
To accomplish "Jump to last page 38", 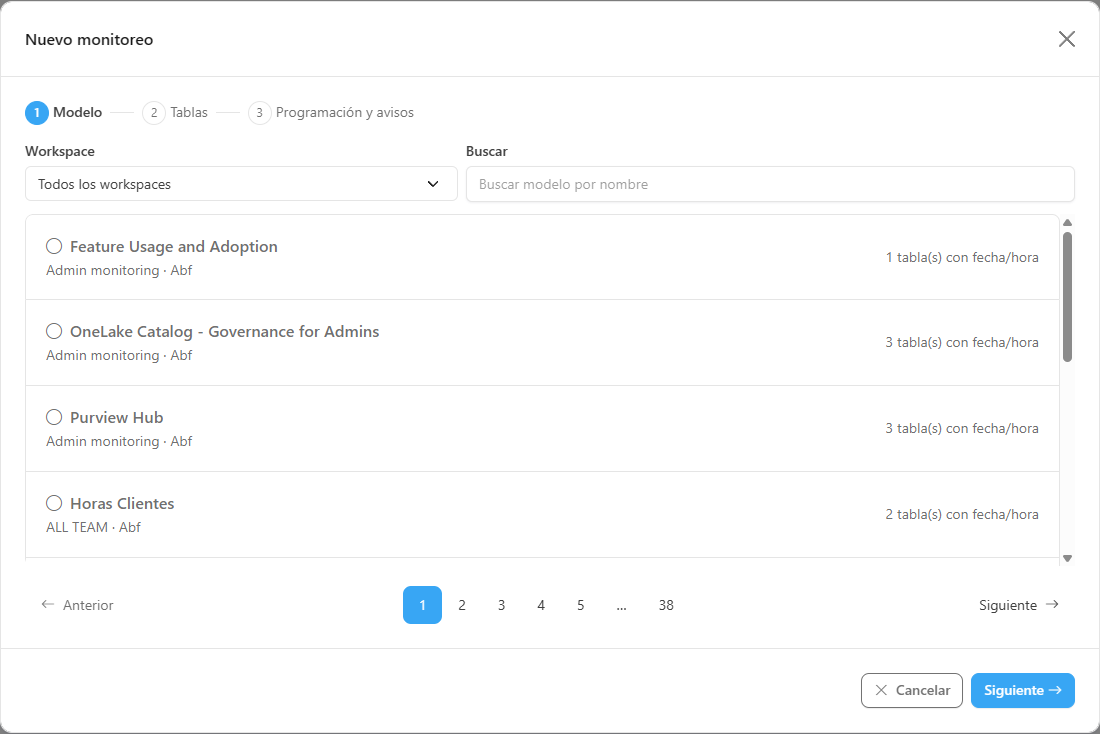I will coord(666,605).
